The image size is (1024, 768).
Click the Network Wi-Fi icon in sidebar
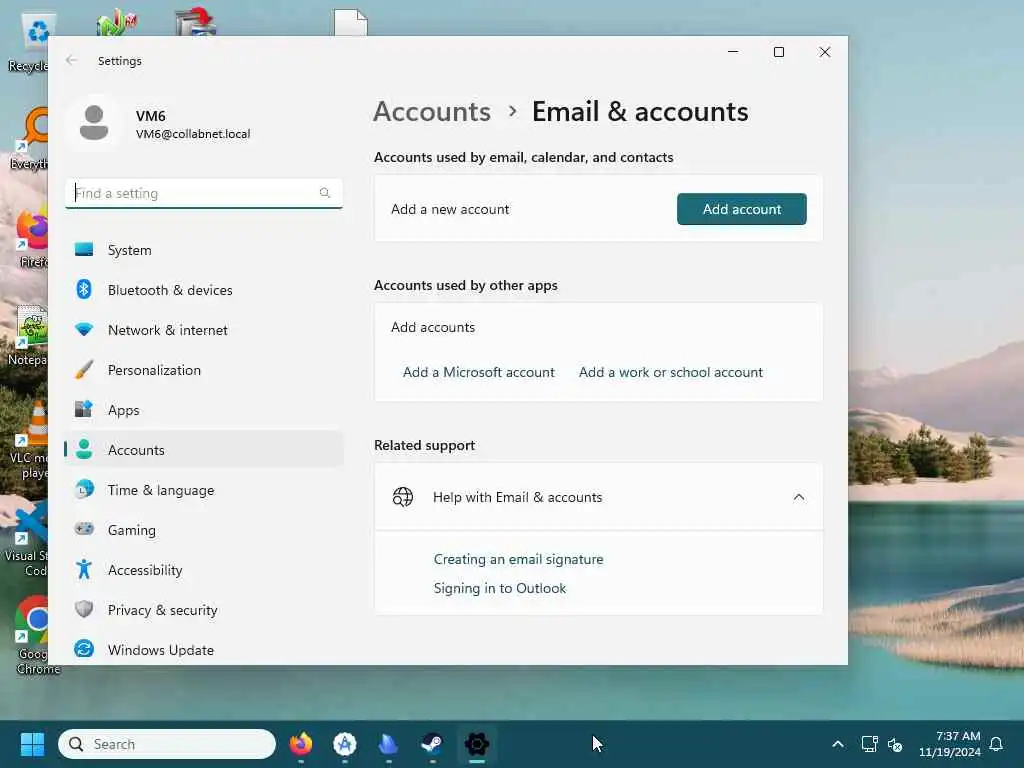coord(84,329)
